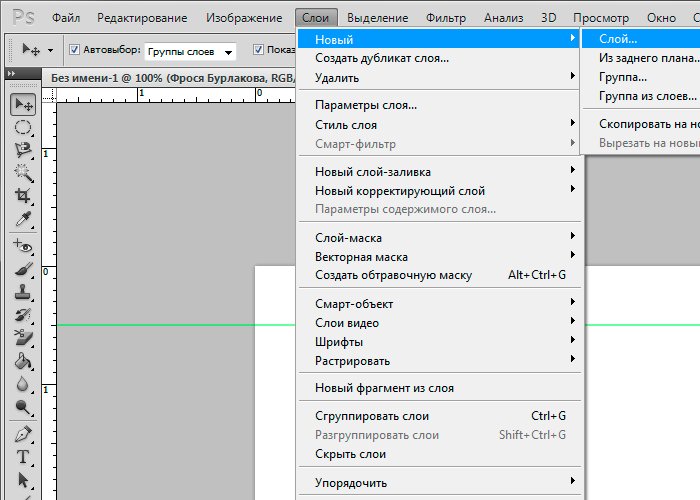Activate the Type tool
This screenshot has height=500, width=700.
[x=23, y=457]
